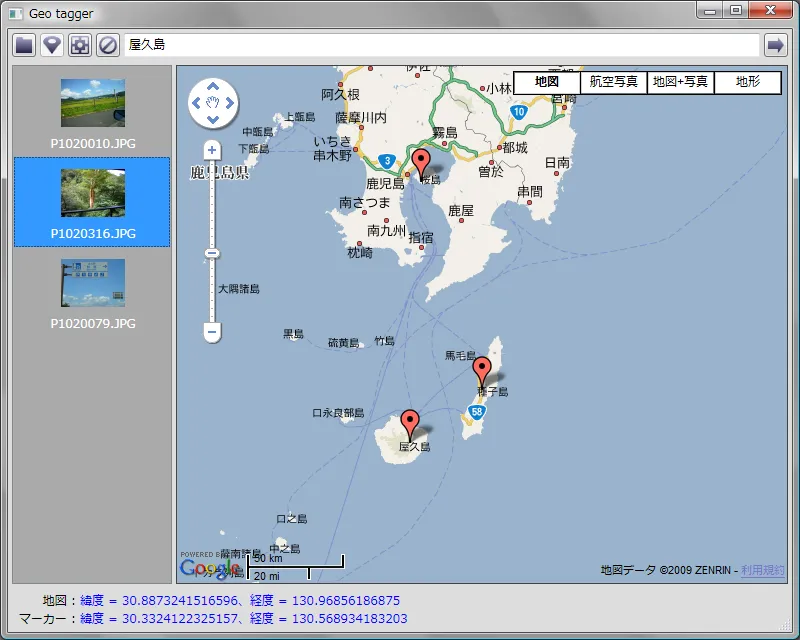
Task: Open the 利用規約 terms link
Action: coord(762,570)
